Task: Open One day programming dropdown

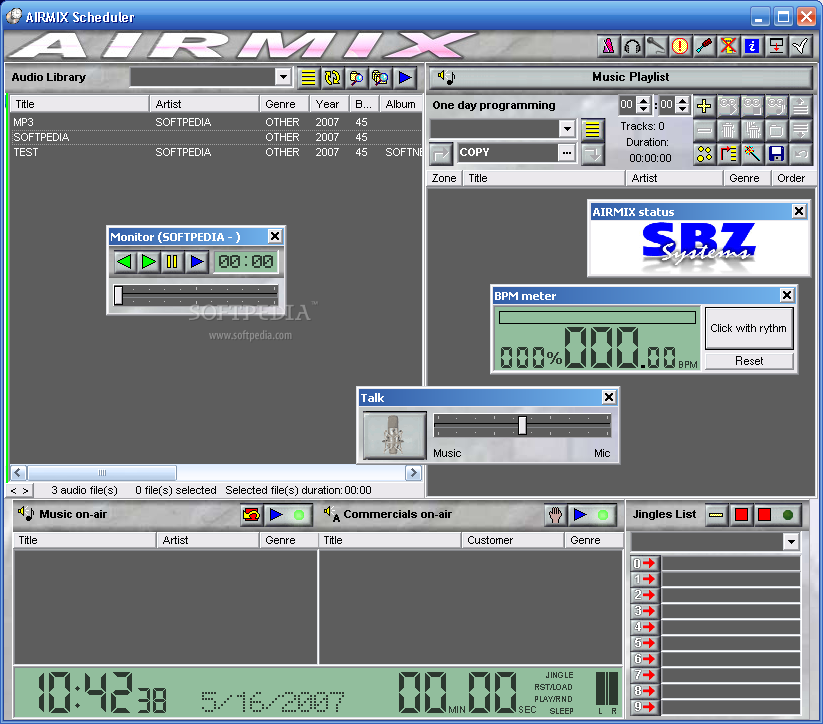Action: pos(567,129)
